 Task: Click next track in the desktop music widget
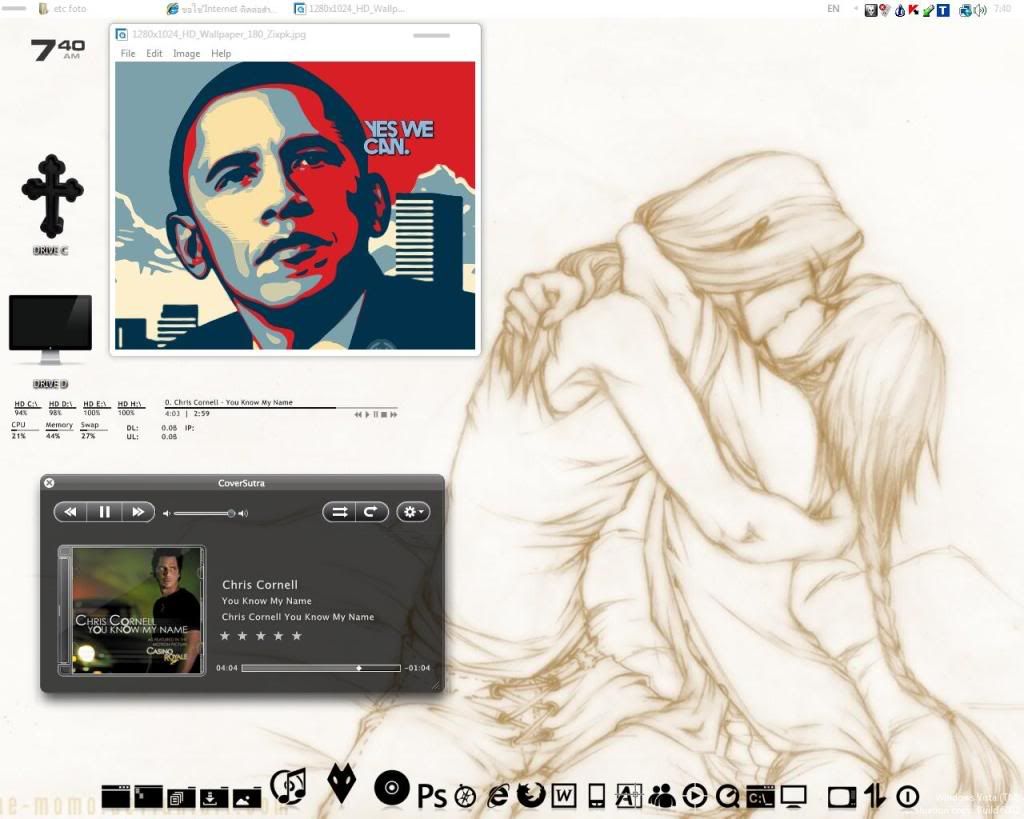394,415
